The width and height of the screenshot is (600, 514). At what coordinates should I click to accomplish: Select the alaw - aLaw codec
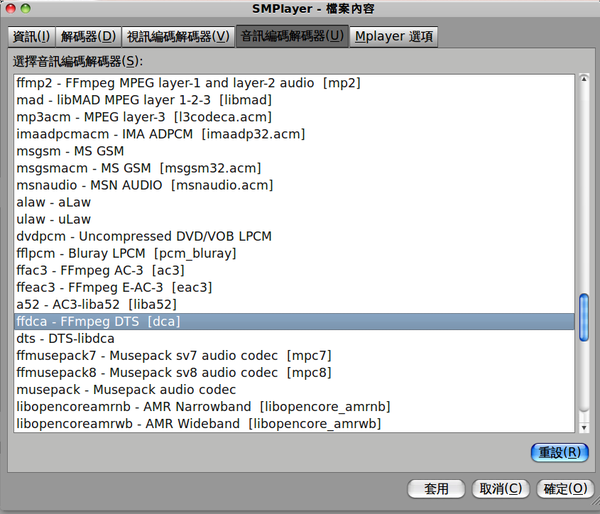(294, 202)
